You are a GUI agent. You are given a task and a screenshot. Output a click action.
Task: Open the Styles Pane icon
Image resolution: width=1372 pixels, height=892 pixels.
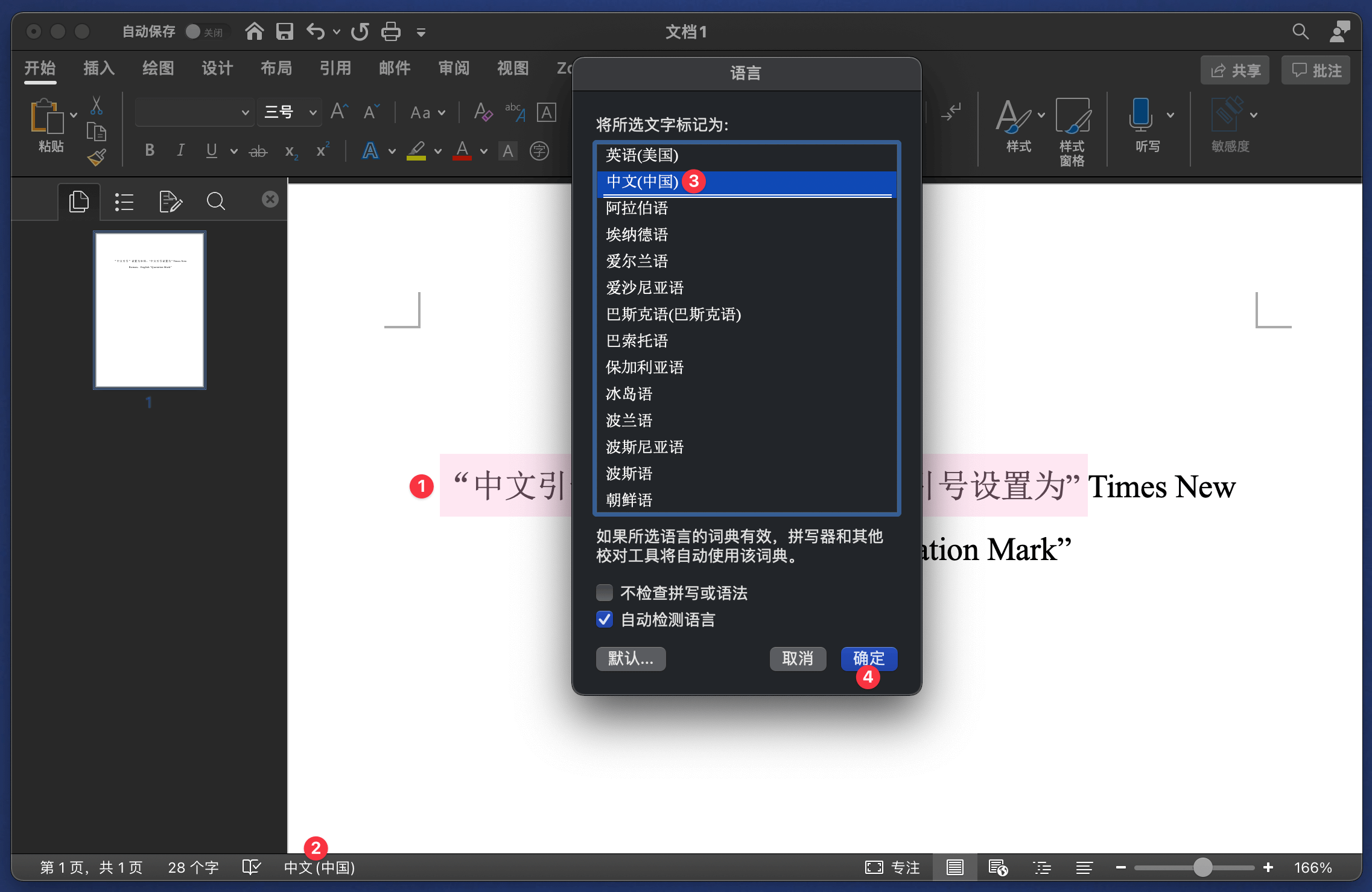(x=1072, y=116)
